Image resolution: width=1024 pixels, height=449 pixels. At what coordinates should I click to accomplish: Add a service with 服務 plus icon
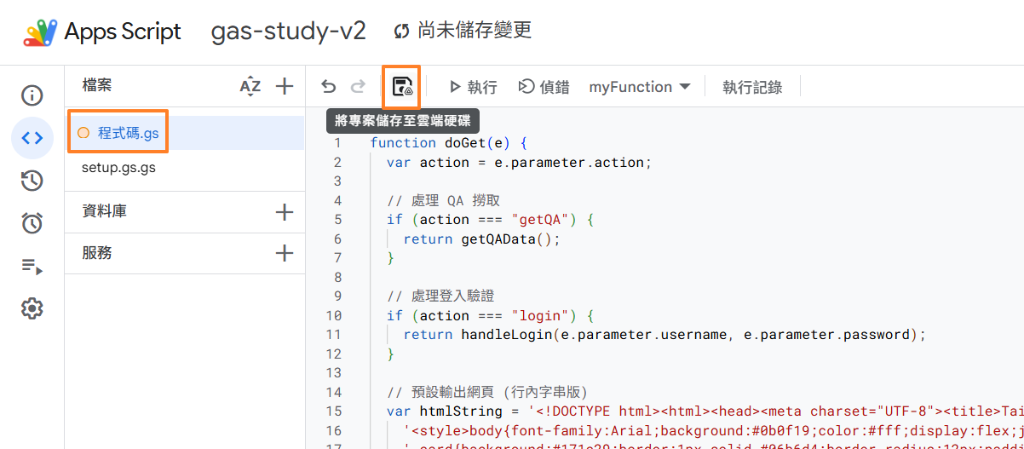pos(284,253)
